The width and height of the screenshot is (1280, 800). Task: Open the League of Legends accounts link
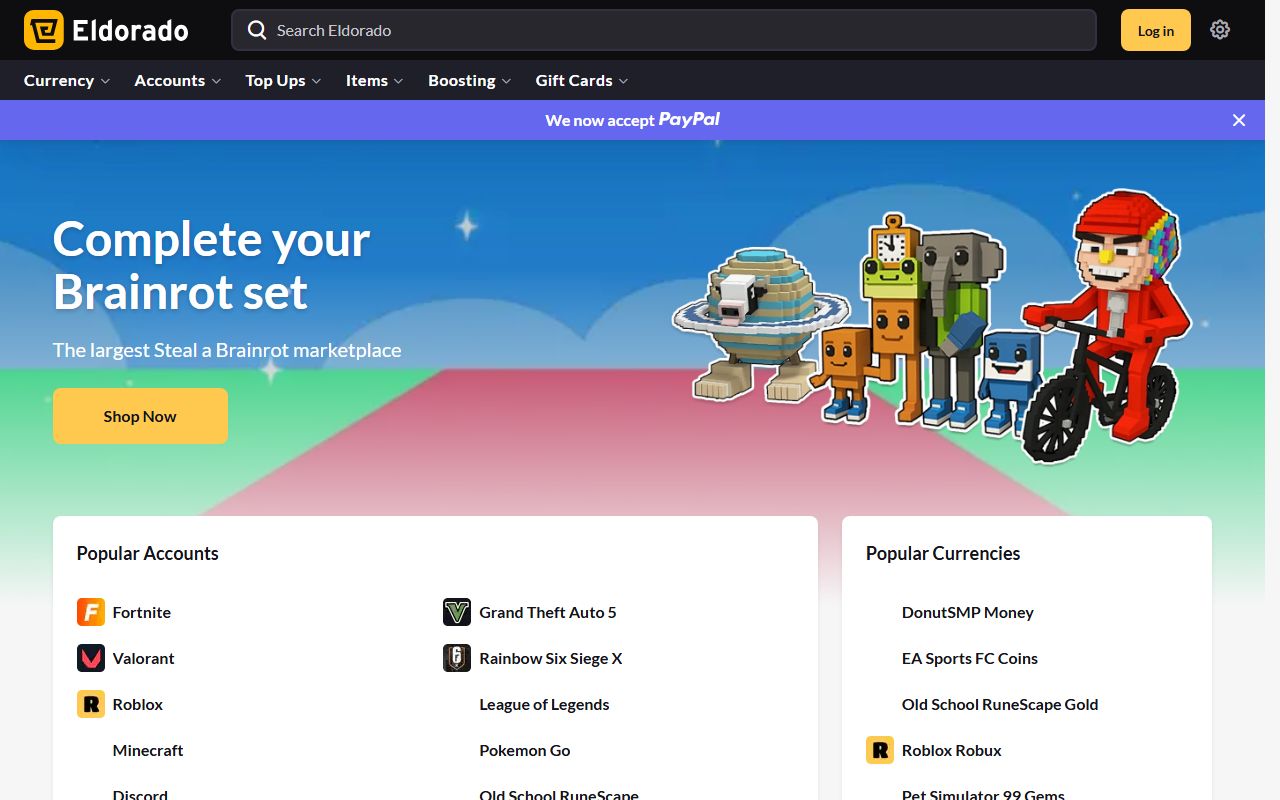coord(544,704)
